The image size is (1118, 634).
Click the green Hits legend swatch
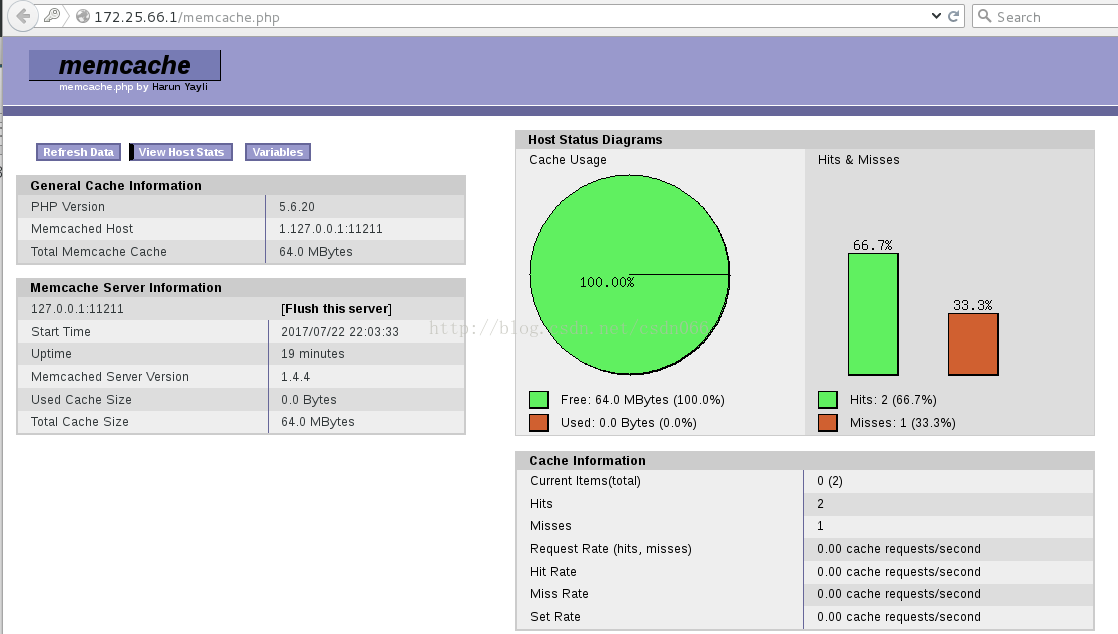(x=828, y=399)
